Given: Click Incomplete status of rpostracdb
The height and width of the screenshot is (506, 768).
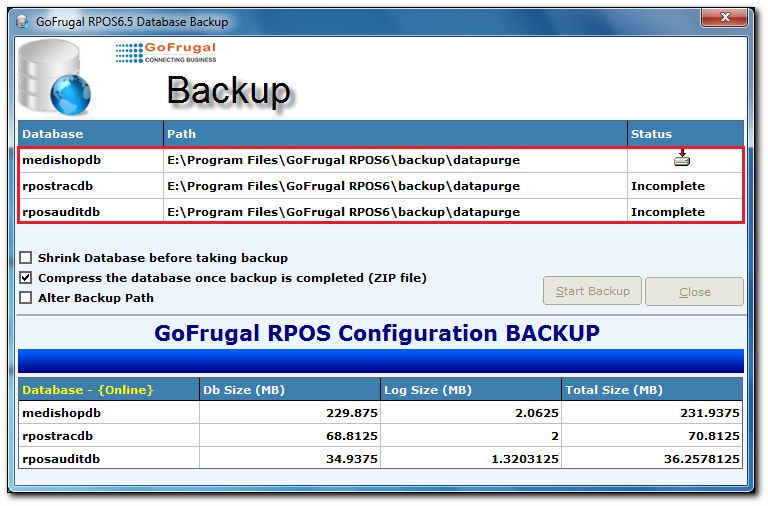Looking at the screenshot, I should (x=668, y=186).
